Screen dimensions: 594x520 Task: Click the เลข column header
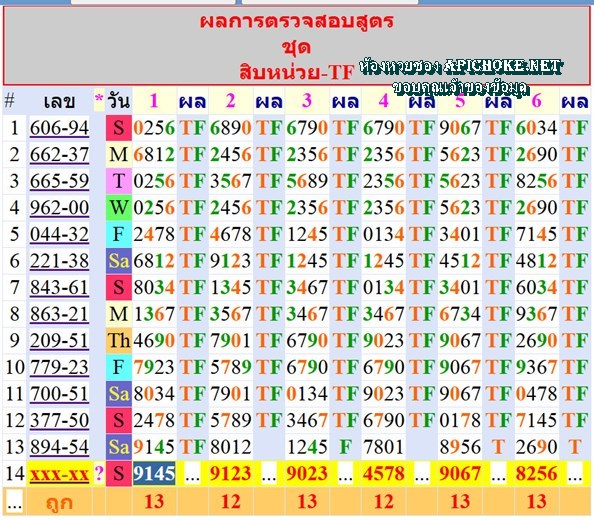(x=59, y=102)
